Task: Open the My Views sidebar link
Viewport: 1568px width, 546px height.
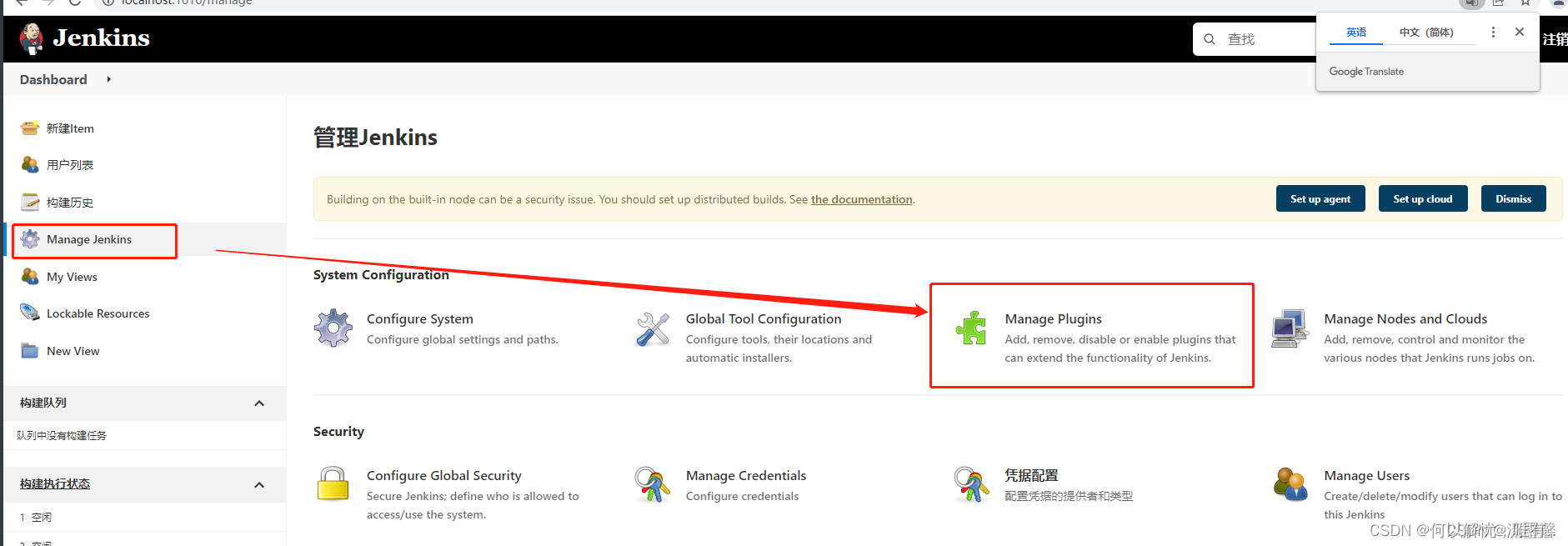Action: click(x=72, y=277)
